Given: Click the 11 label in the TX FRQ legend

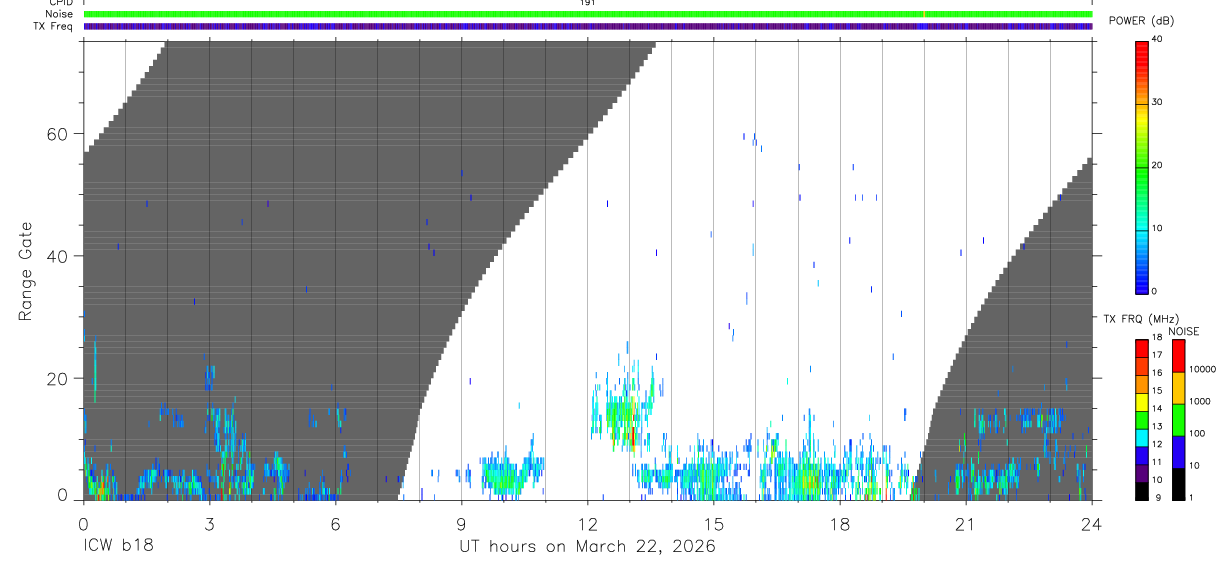Looking at the screenshot, I should tap(1157, 462).
